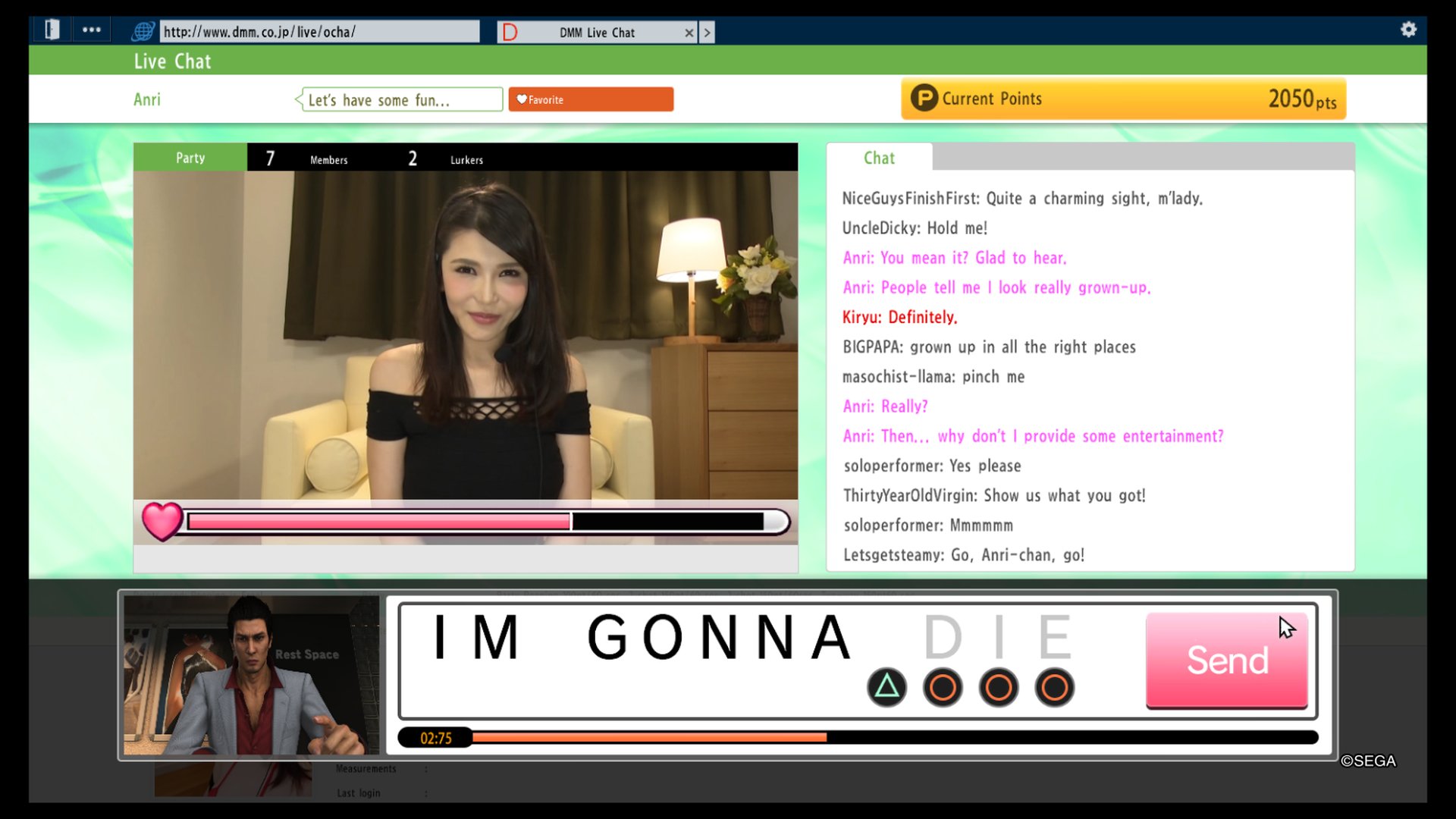
Task: Click the browser sidebar panel icon
Action: click(52, 30)
